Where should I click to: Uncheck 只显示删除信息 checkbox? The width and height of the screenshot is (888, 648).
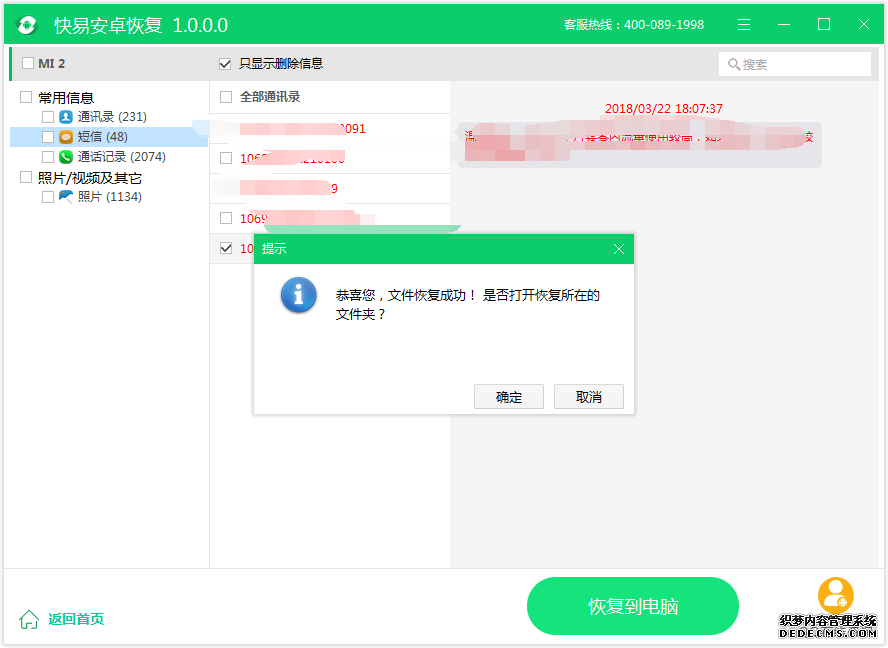coord(225,63)
